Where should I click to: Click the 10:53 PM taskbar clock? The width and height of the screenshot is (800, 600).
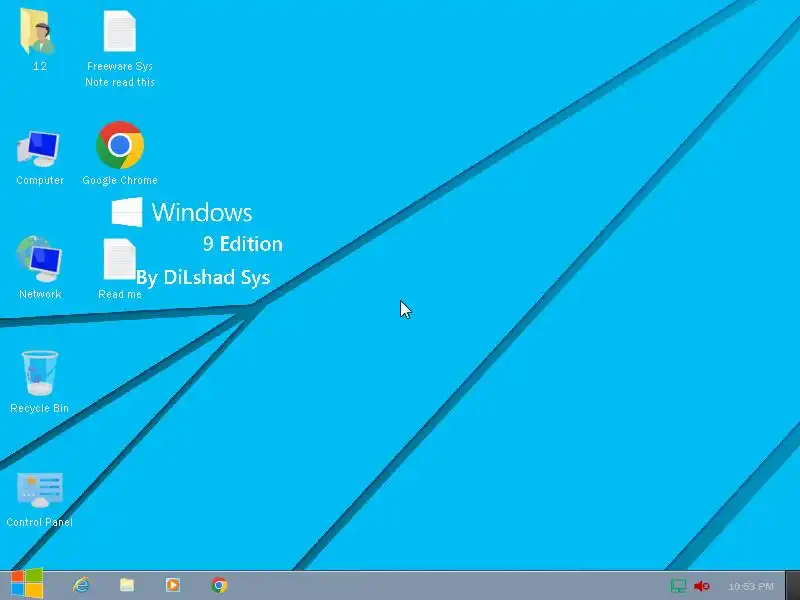751,587
